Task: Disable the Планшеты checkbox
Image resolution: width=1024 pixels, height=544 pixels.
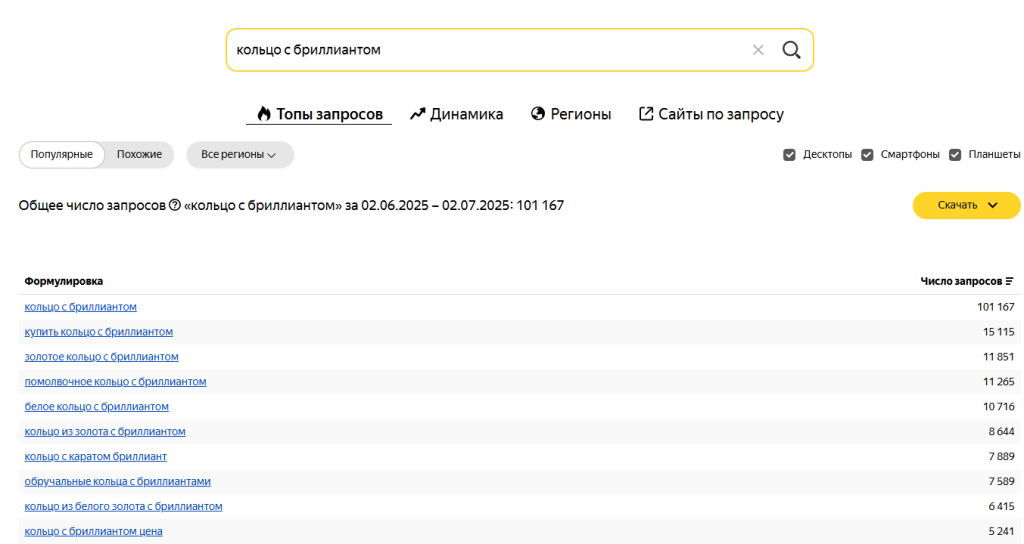Action: (x=955, y=155)
